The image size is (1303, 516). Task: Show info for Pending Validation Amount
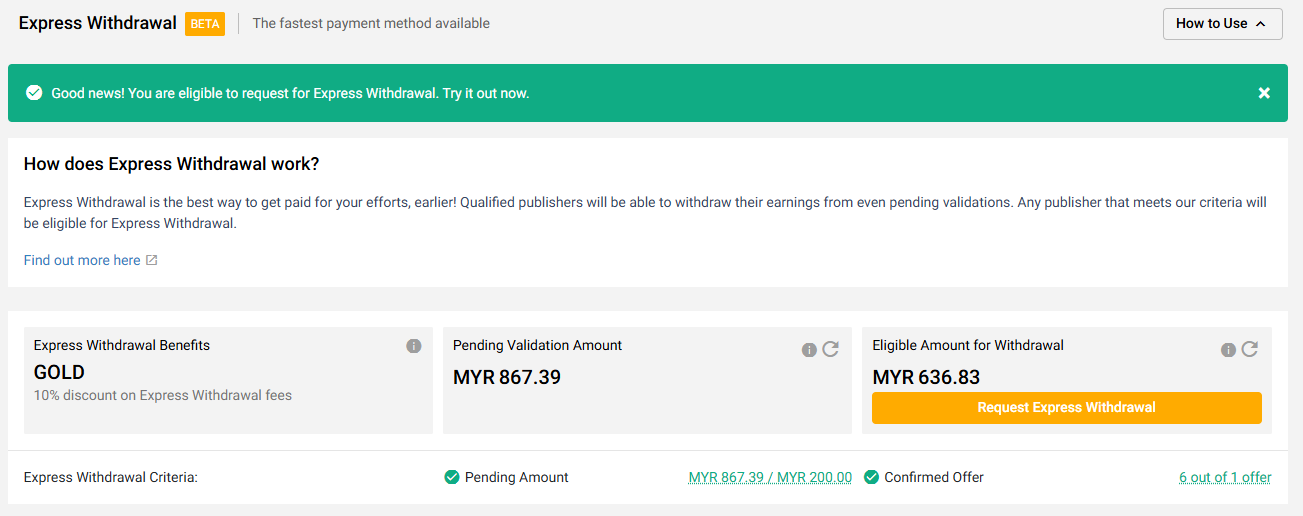pyautogui.click(x=809, y=350)
